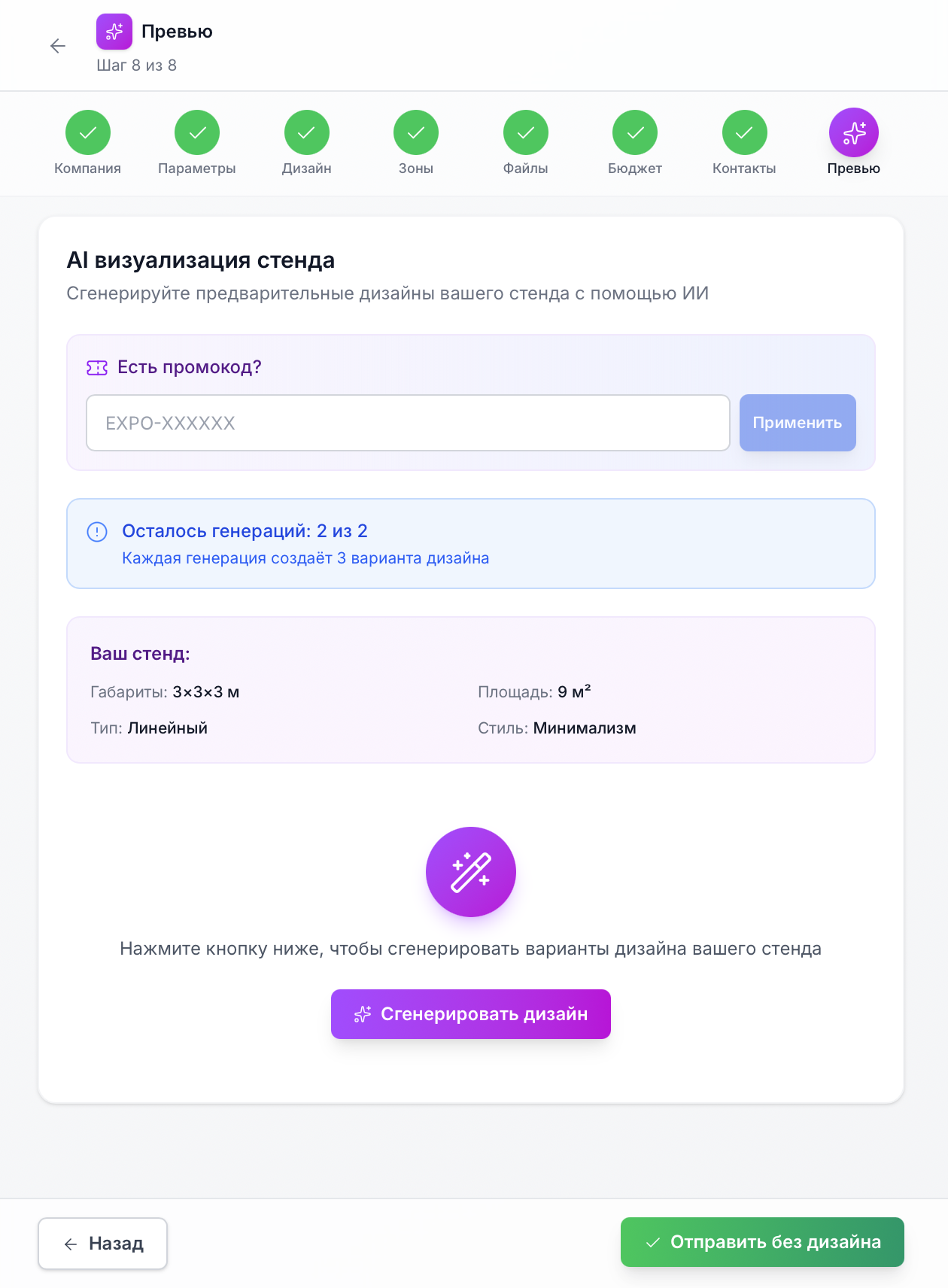Select the Зоны step checkmark
This screenshot has width=948, height=1288.
tap(416, 132)
